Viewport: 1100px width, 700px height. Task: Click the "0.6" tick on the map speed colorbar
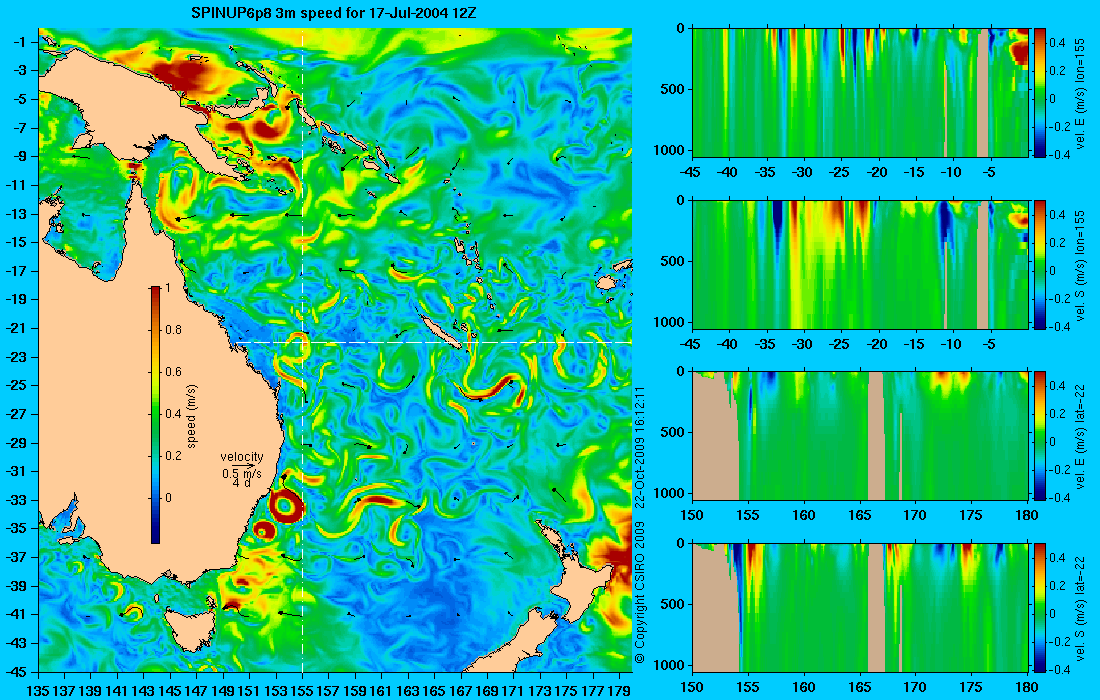[173, 372]
